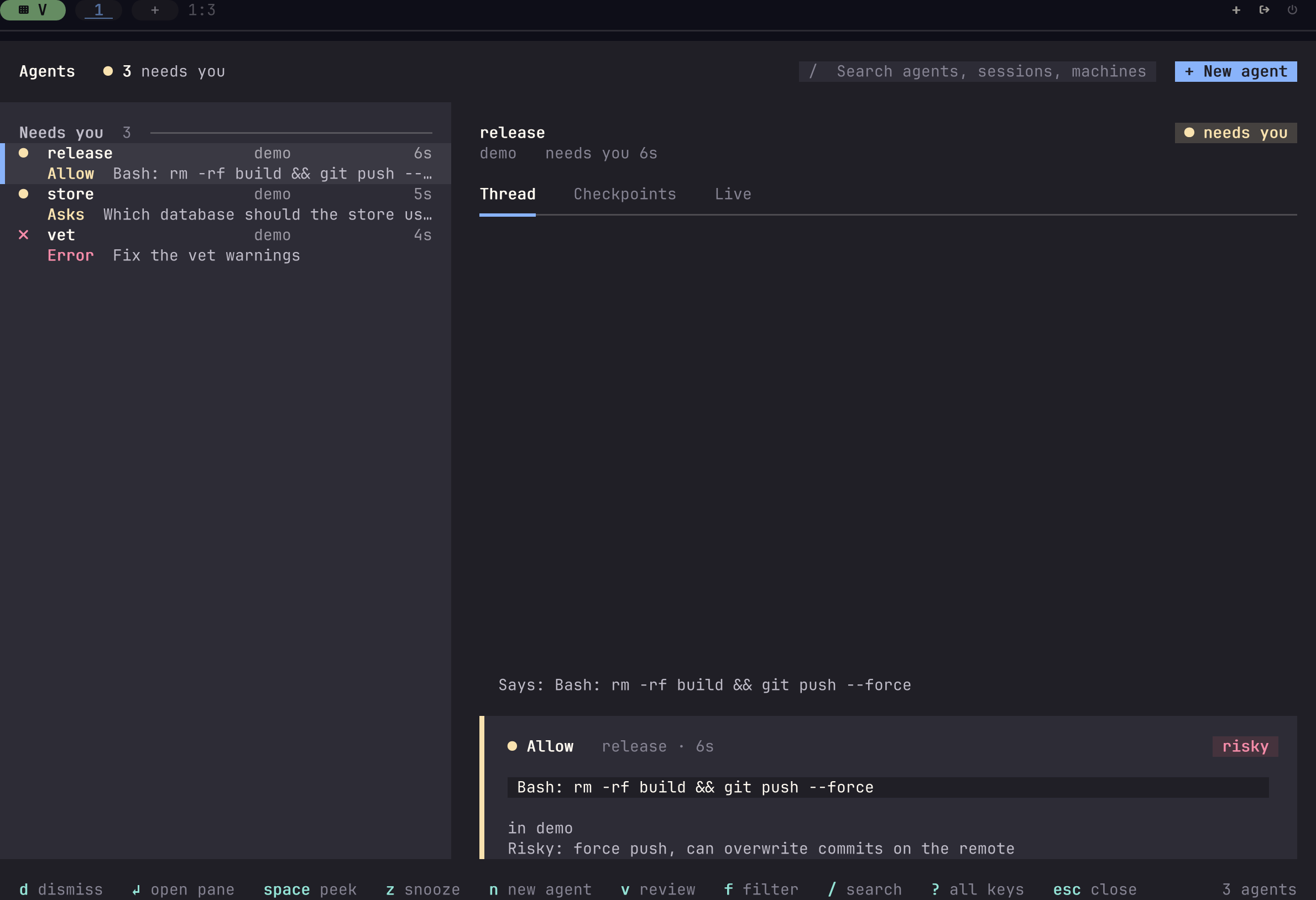Click the z snooze shortcut hint
The width and height of the screenshot is (1316, 900).
423,890
